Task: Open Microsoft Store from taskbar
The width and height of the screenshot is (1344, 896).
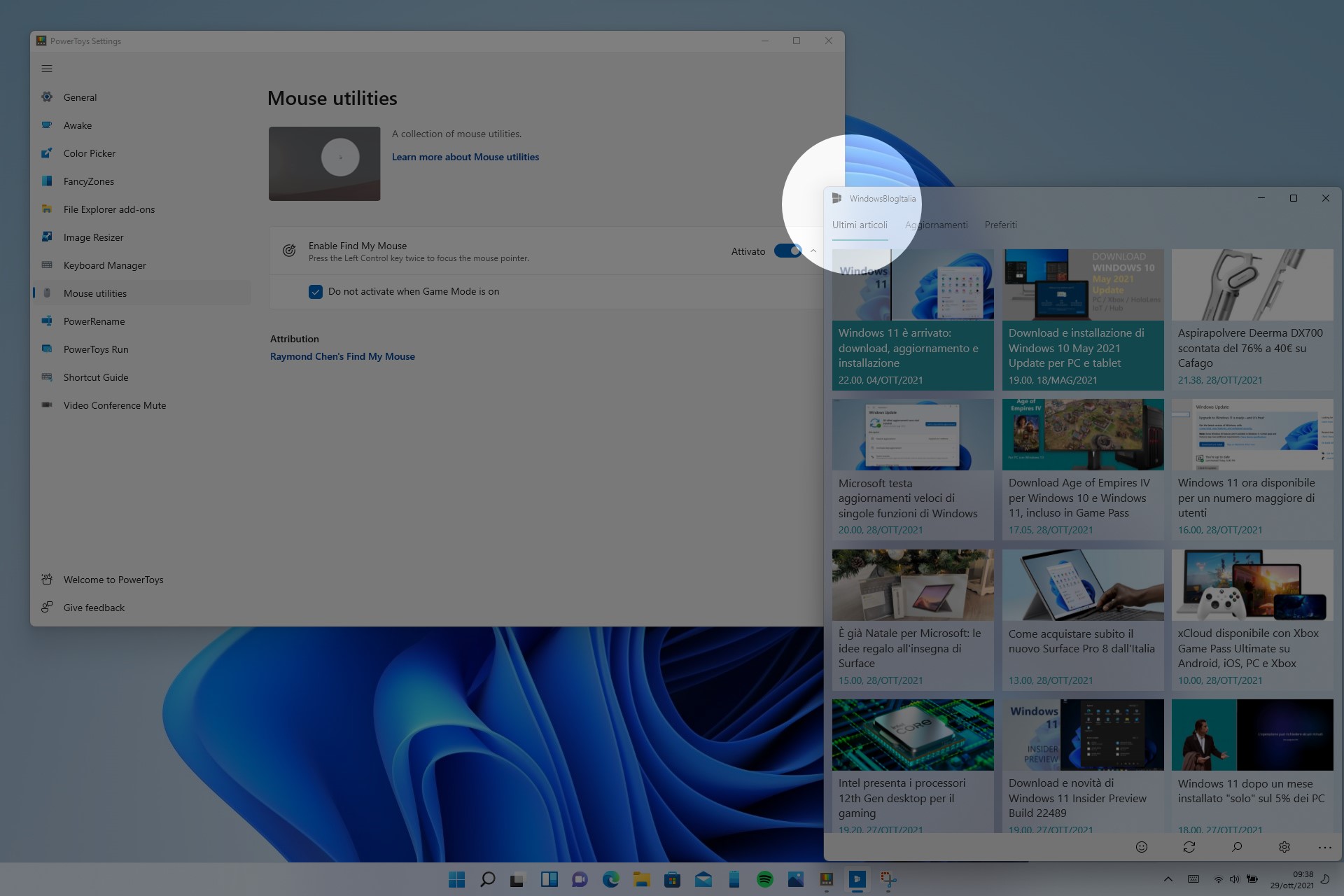Action: 672,879
